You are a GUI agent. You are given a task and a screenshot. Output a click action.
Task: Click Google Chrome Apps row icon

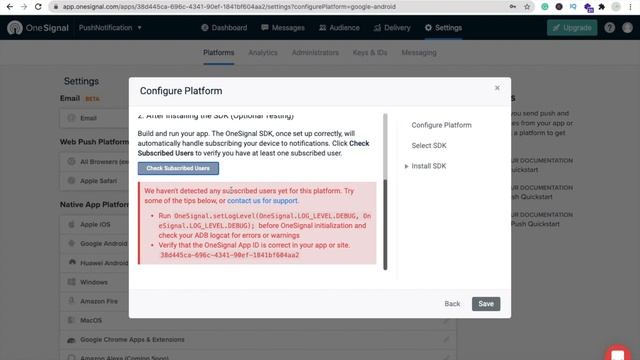[x=71, y=340]
